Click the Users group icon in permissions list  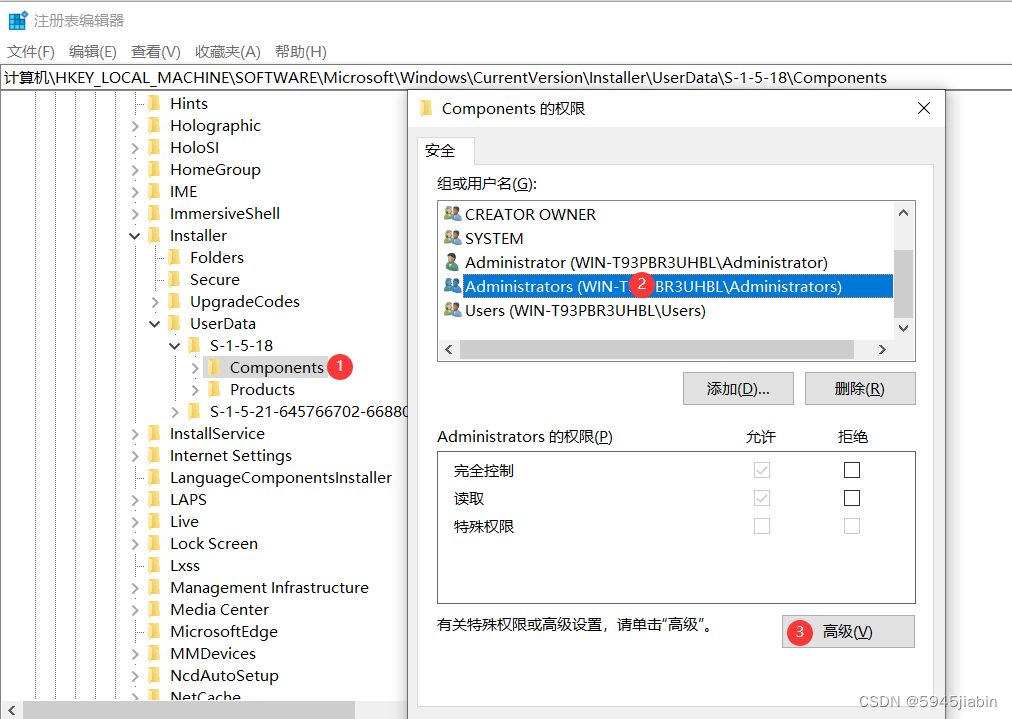pyautogui.click(x=452, y=309)
